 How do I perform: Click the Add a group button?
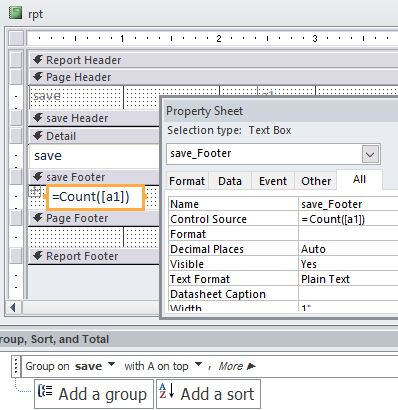pos(94,394)
